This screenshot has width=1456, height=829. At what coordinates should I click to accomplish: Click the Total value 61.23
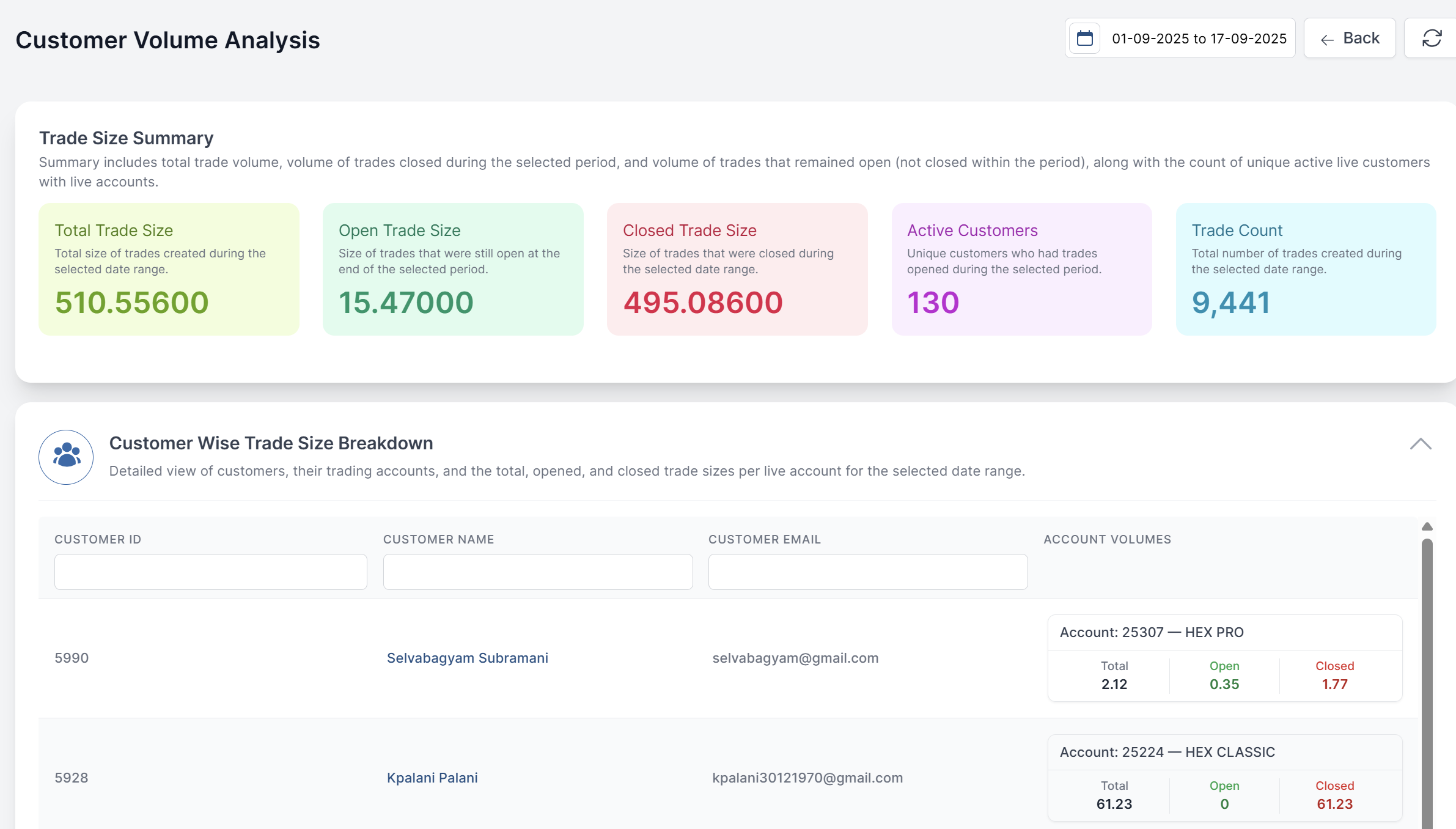(1114, 804)
